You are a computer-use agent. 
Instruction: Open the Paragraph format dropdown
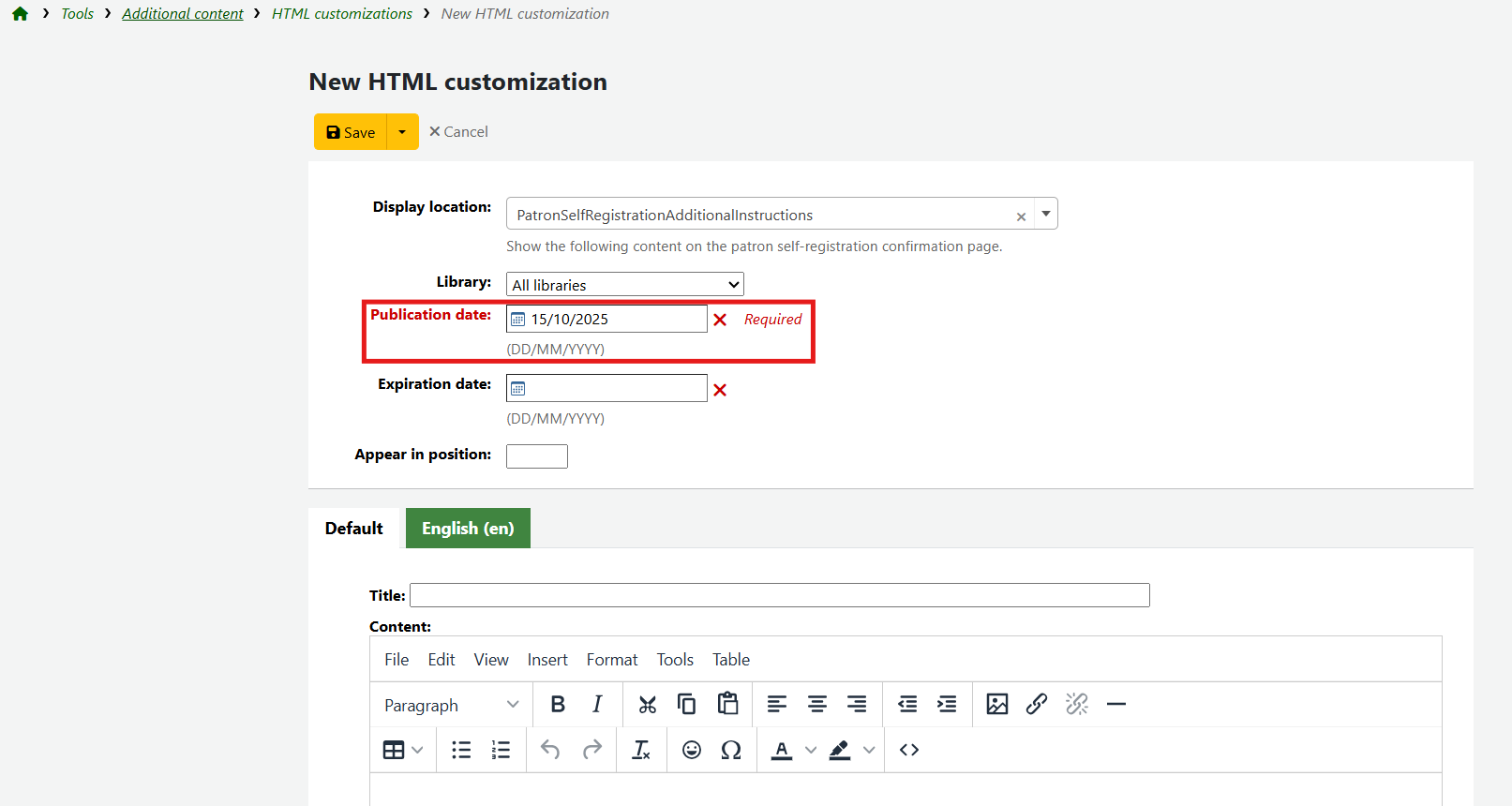click(x=451, y=705)
